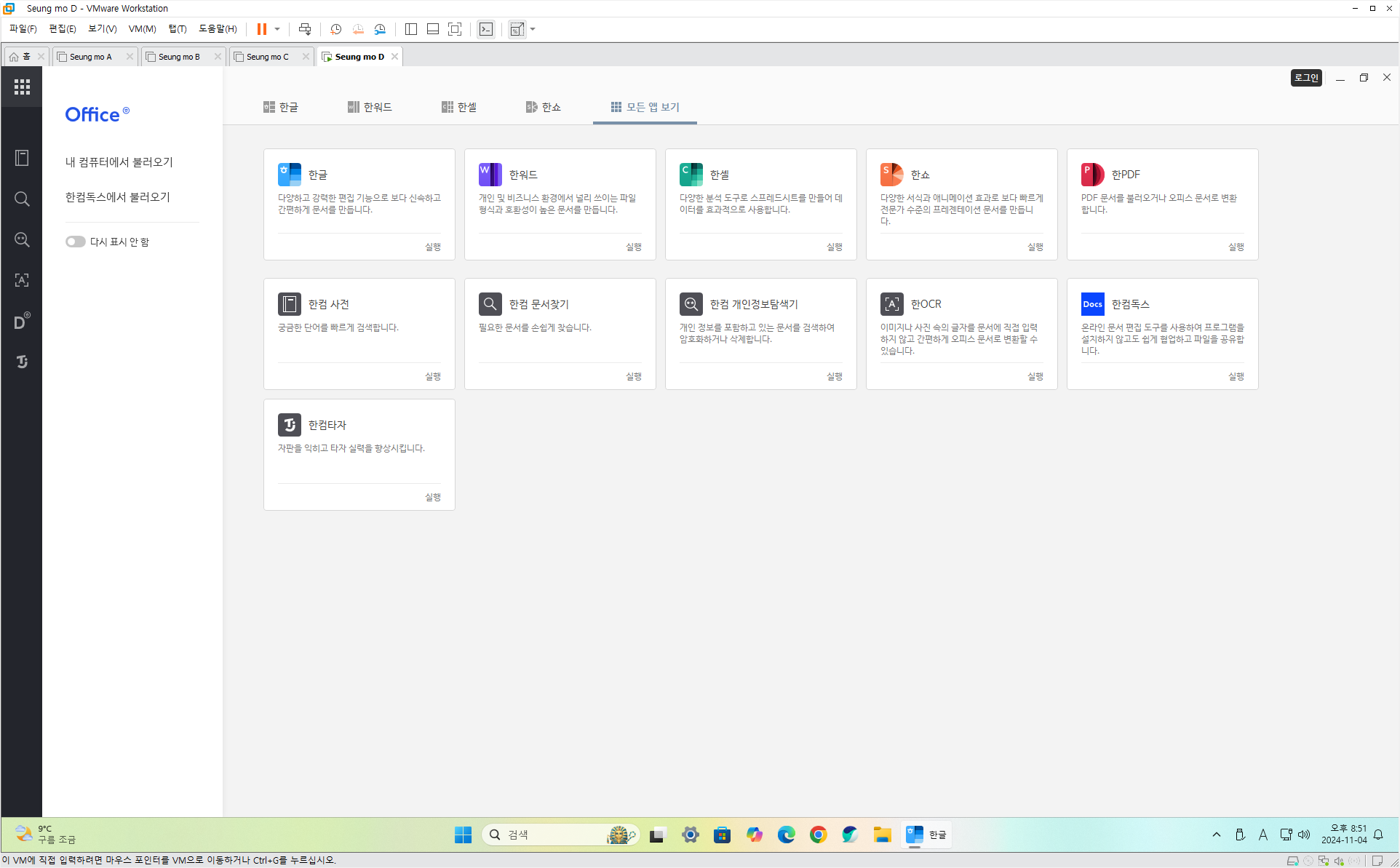This screenshot has width=1400, height=868.
Task: Open the OCR icon in left sidebar
Action: tap(22, 280)
